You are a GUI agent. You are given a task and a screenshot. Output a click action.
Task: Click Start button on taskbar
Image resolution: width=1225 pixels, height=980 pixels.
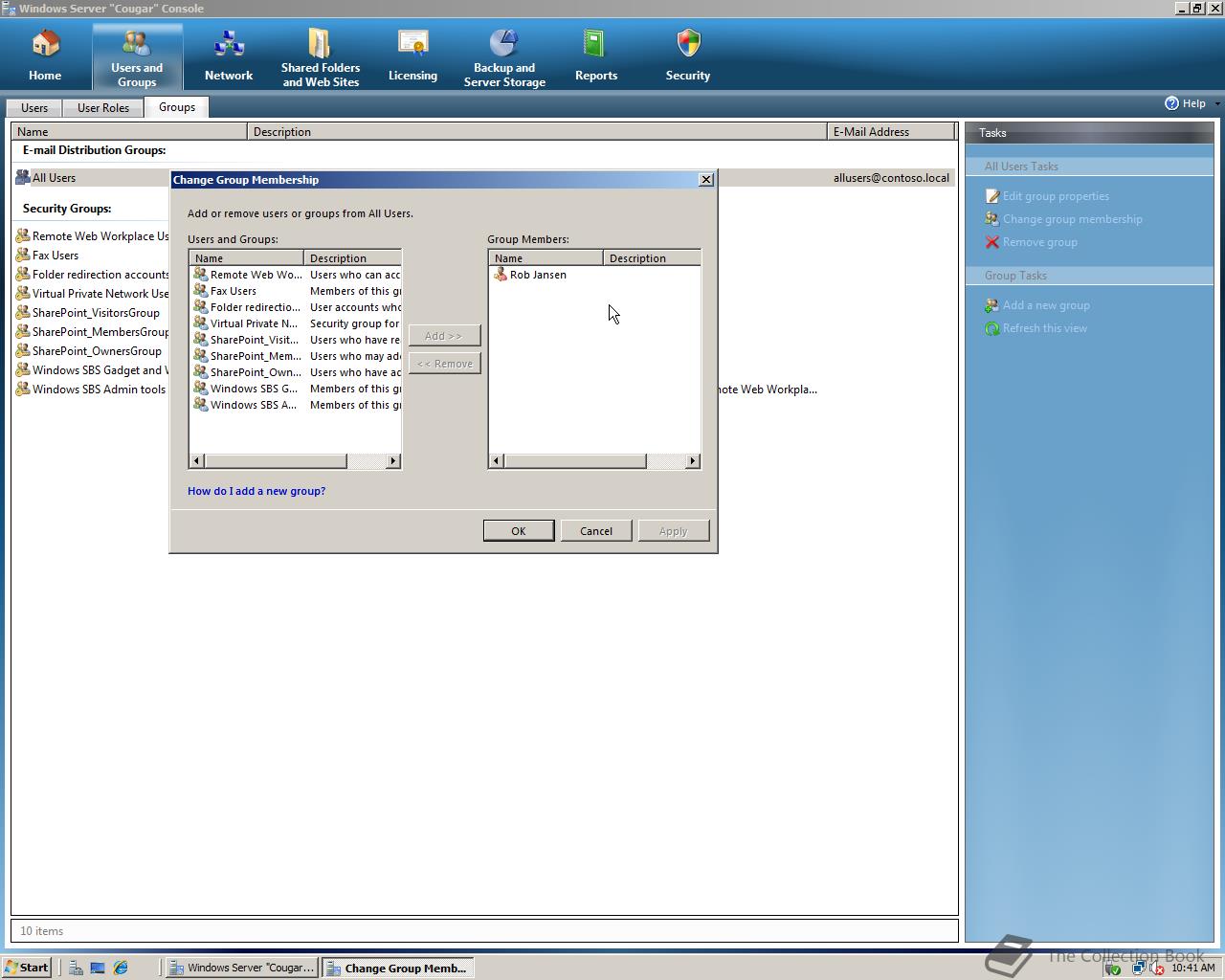tap(27, 968)
